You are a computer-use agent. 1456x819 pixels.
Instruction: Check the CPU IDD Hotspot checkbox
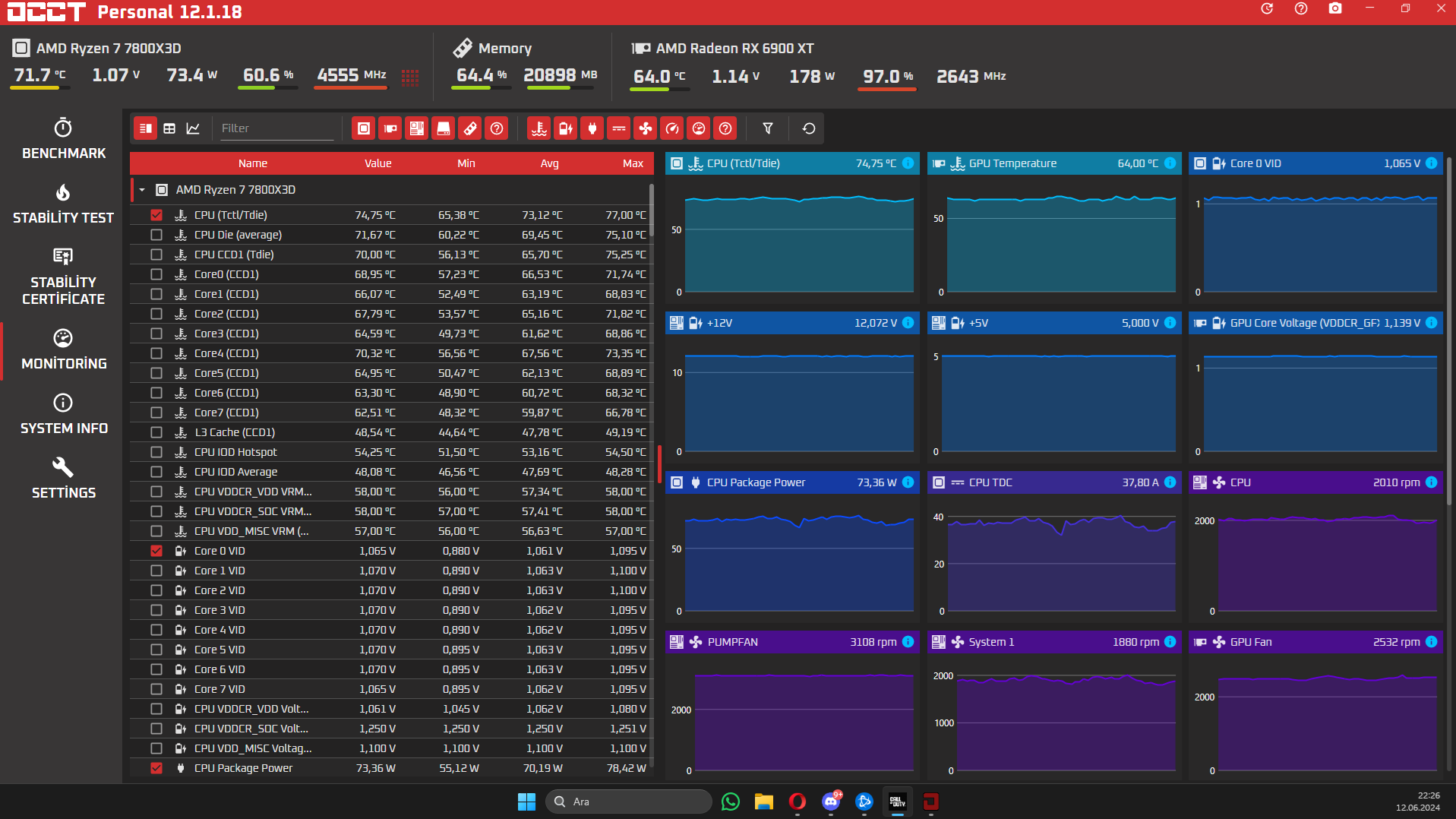(x=156, y=452)
